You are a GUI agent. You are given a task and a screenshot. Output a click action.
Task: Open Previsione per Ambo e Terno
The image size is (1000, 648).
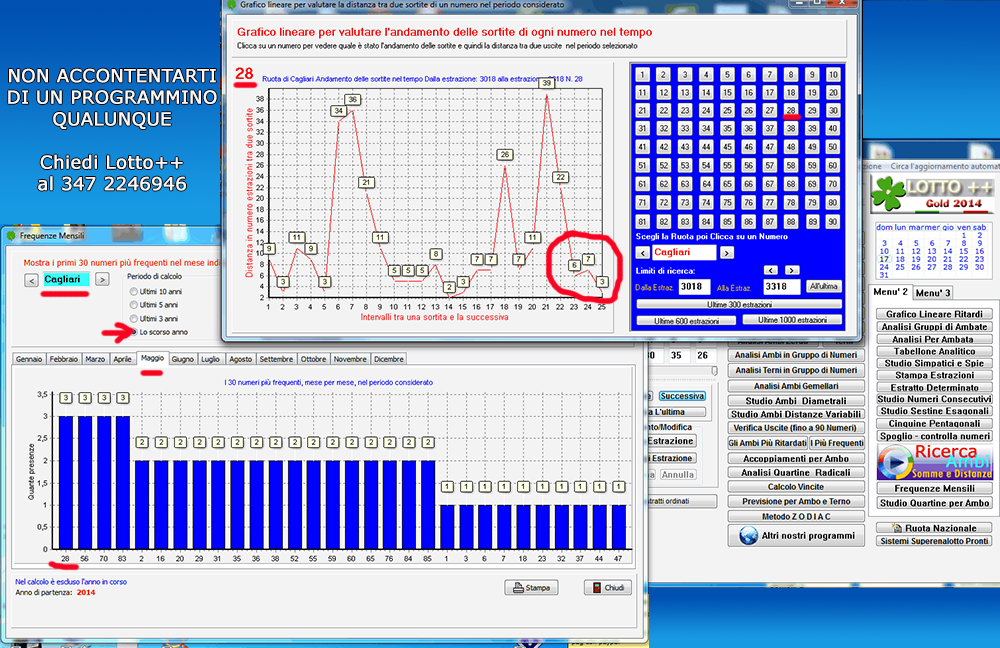[x=796, y=501]
